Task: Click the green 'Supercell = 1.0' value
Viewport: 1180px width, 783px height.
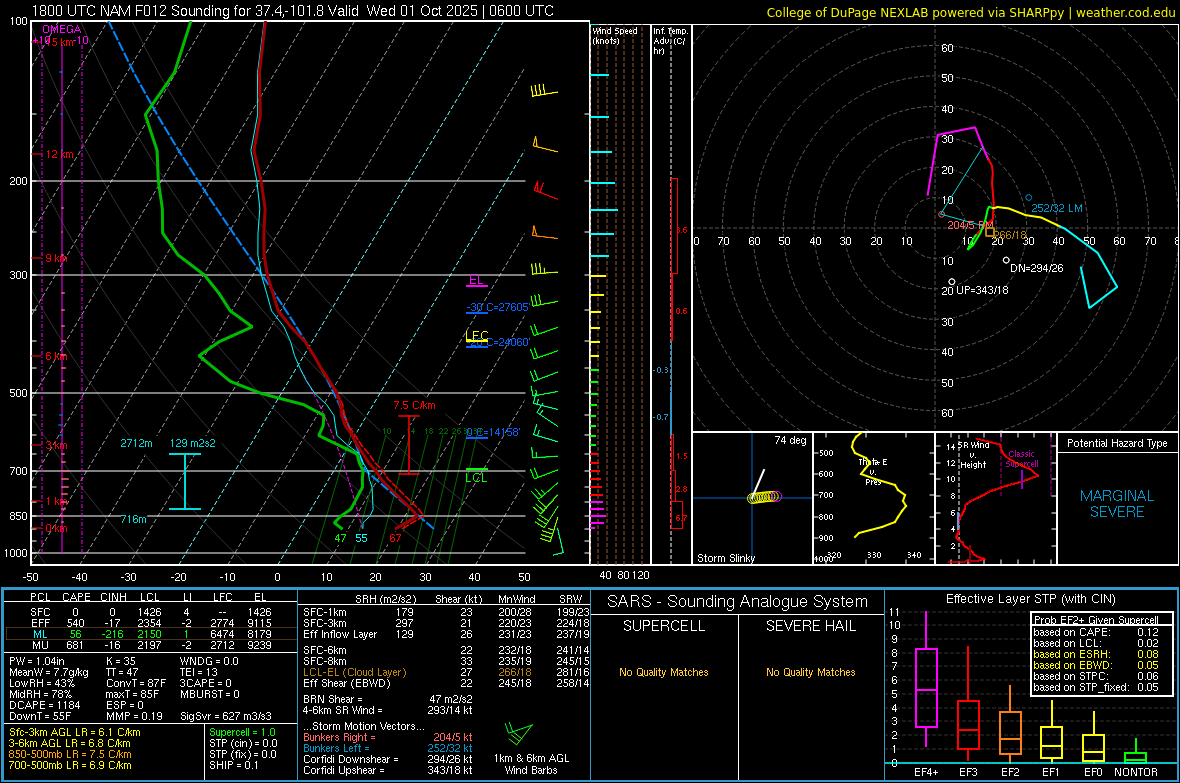Action: 242,732
